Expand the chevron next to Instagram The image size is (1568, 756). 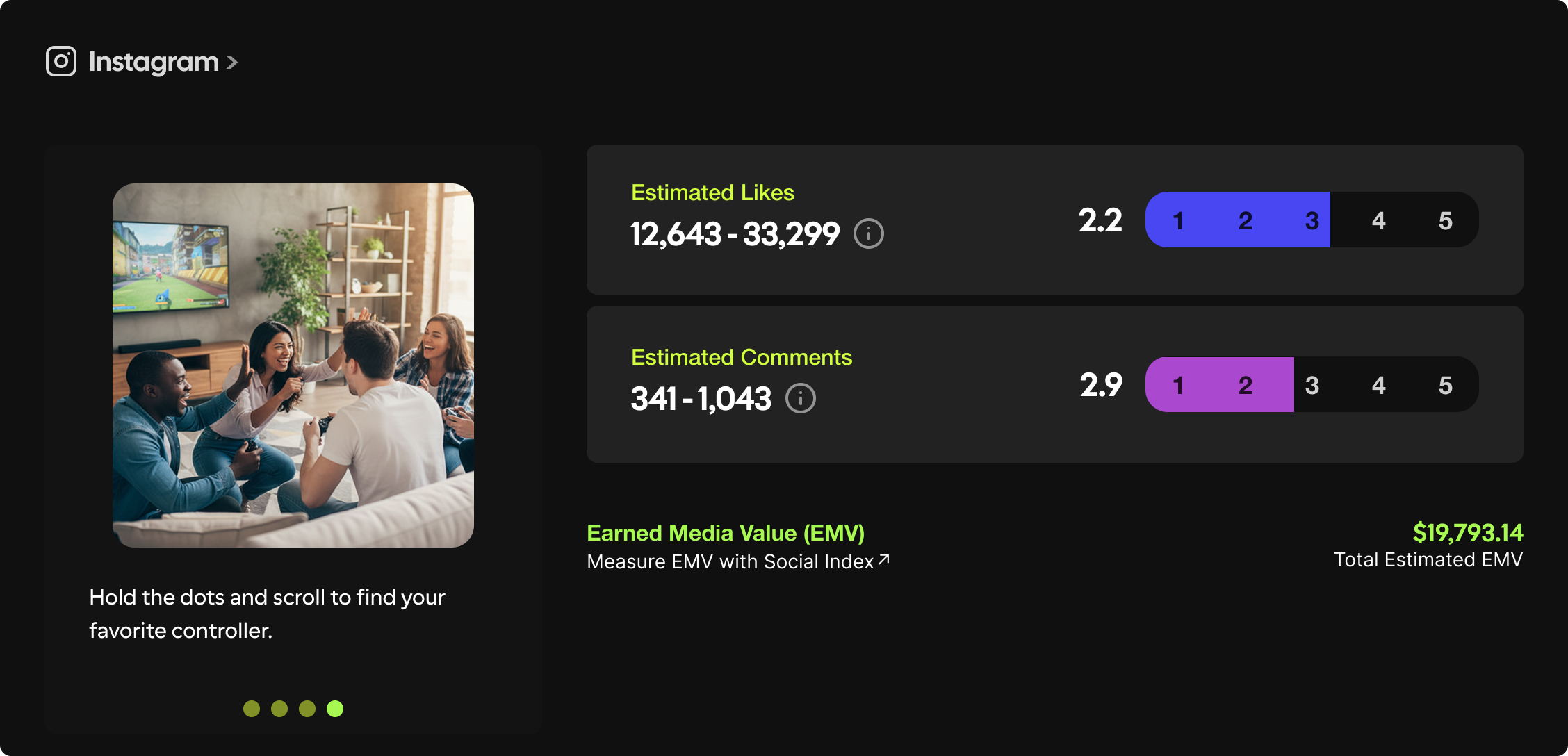(232, 63)
